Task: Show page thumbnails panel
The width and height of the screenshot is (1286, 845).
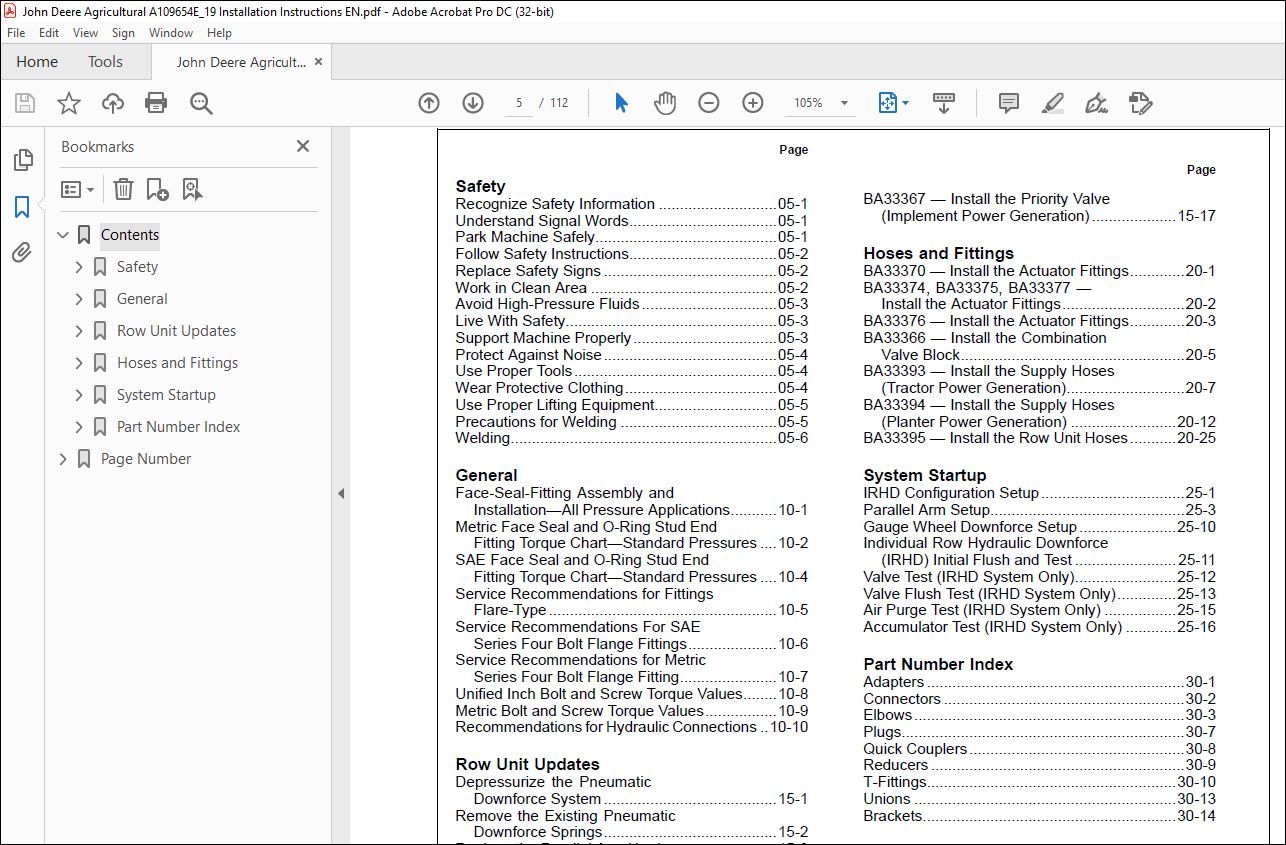Action: pyautogui.click(x=22, y=160)
